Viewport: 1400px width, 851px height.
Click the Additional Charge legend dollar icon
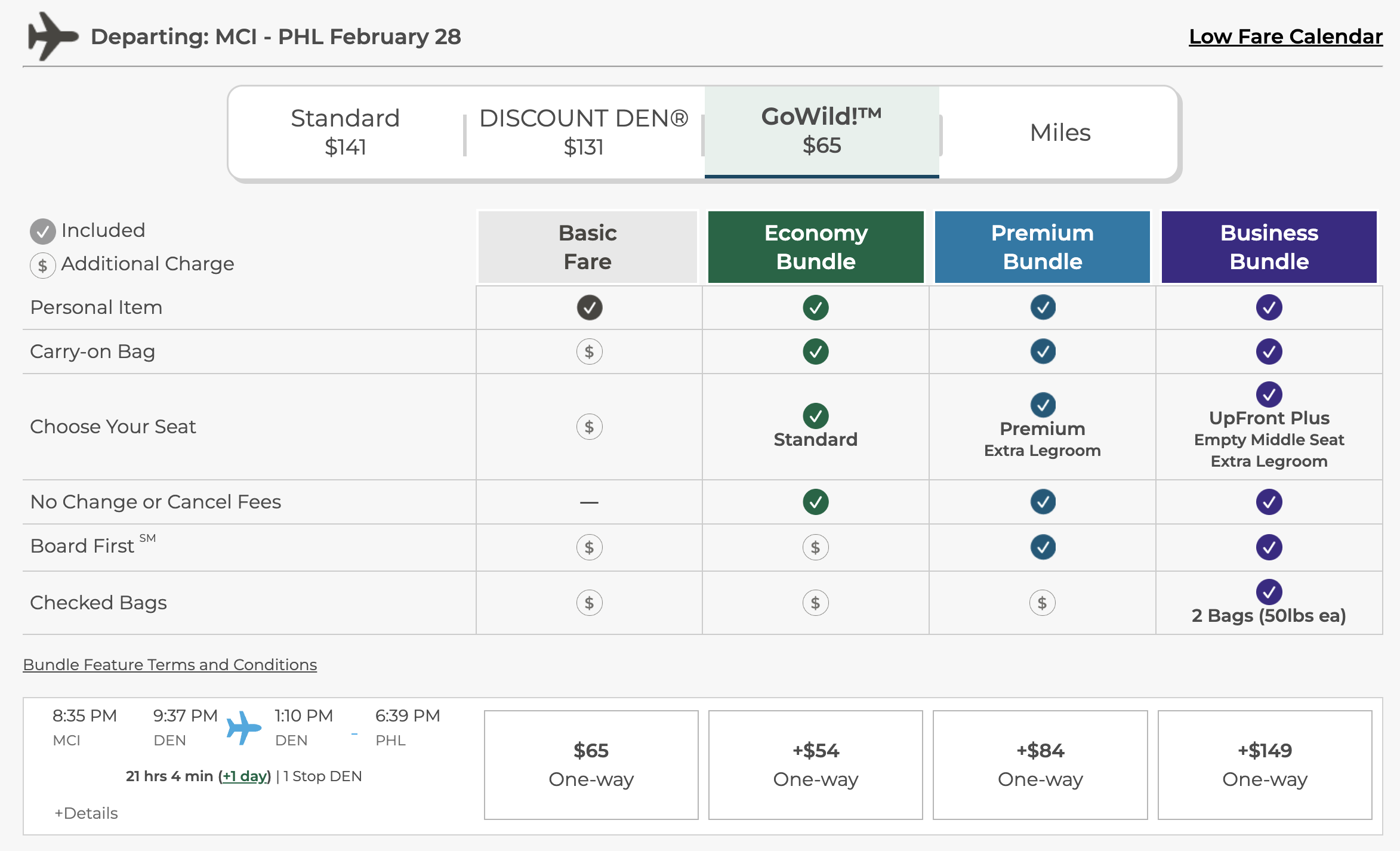click(x=43, y=266)
